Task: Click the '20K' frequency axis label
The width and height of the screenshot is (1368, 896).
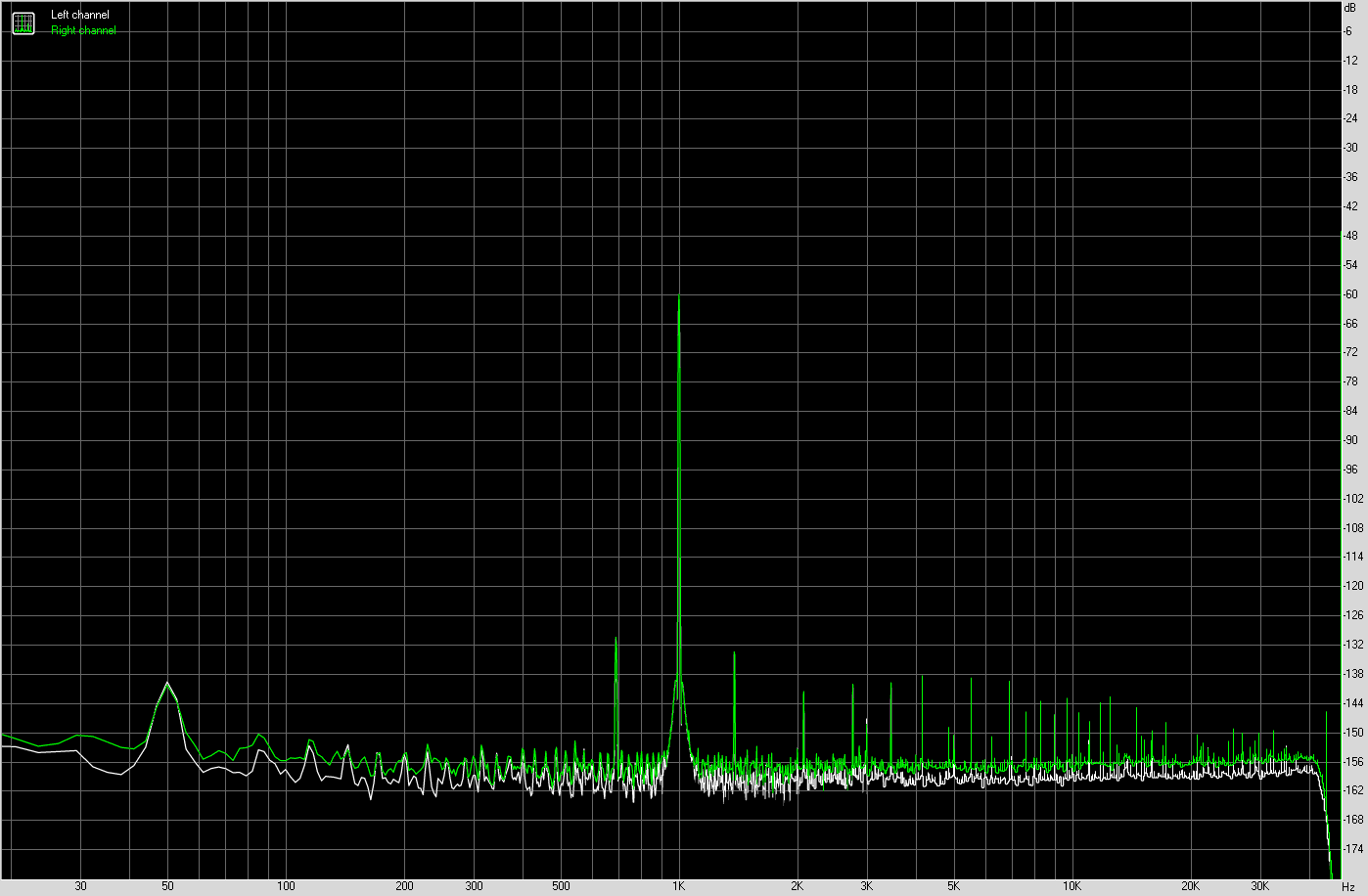Action: tap(1190, 887)
